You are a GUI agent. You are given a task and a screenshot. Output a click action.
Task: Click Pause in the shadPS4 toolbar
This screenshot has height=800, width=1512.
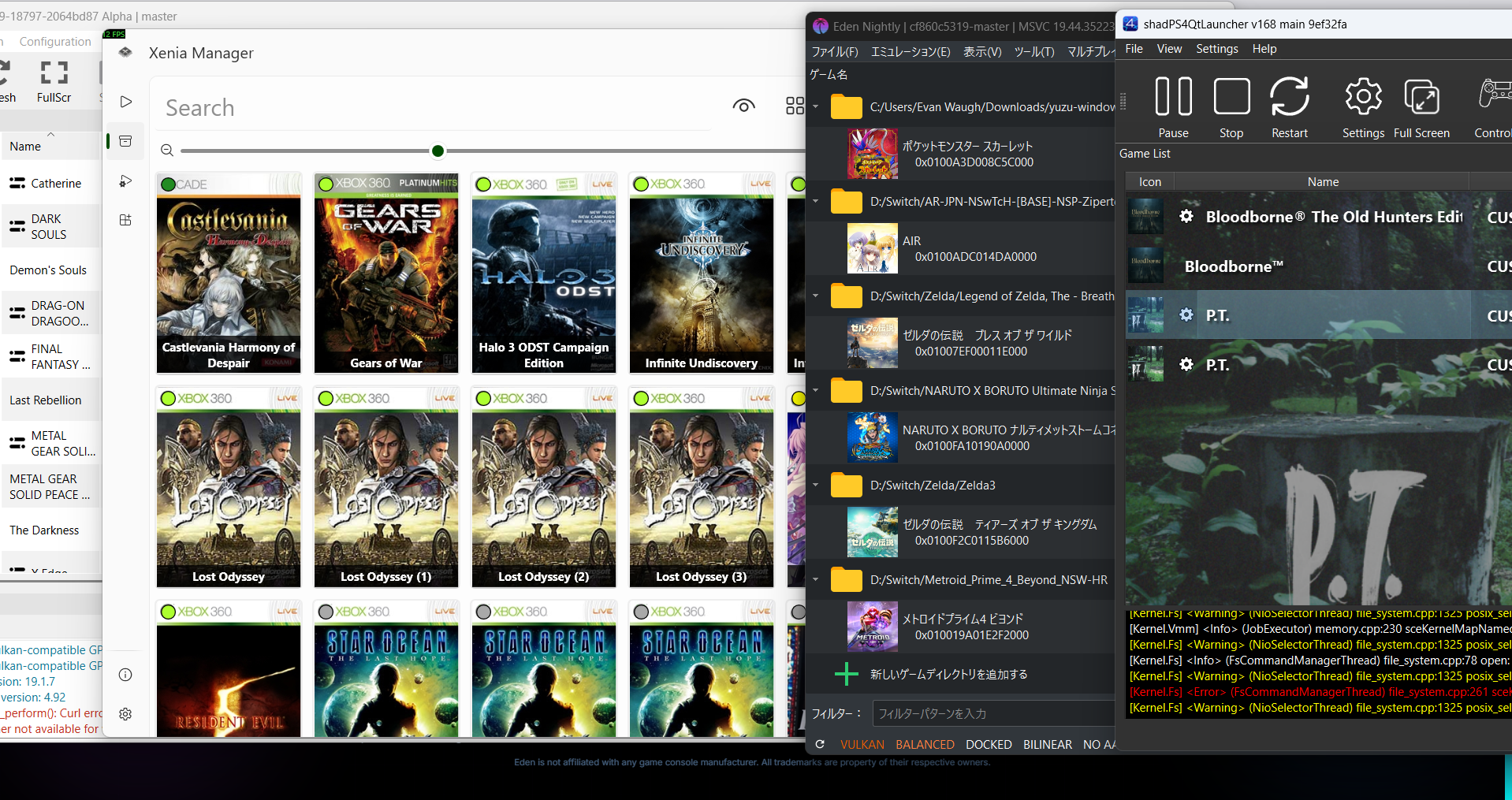tap(1173, 107)
